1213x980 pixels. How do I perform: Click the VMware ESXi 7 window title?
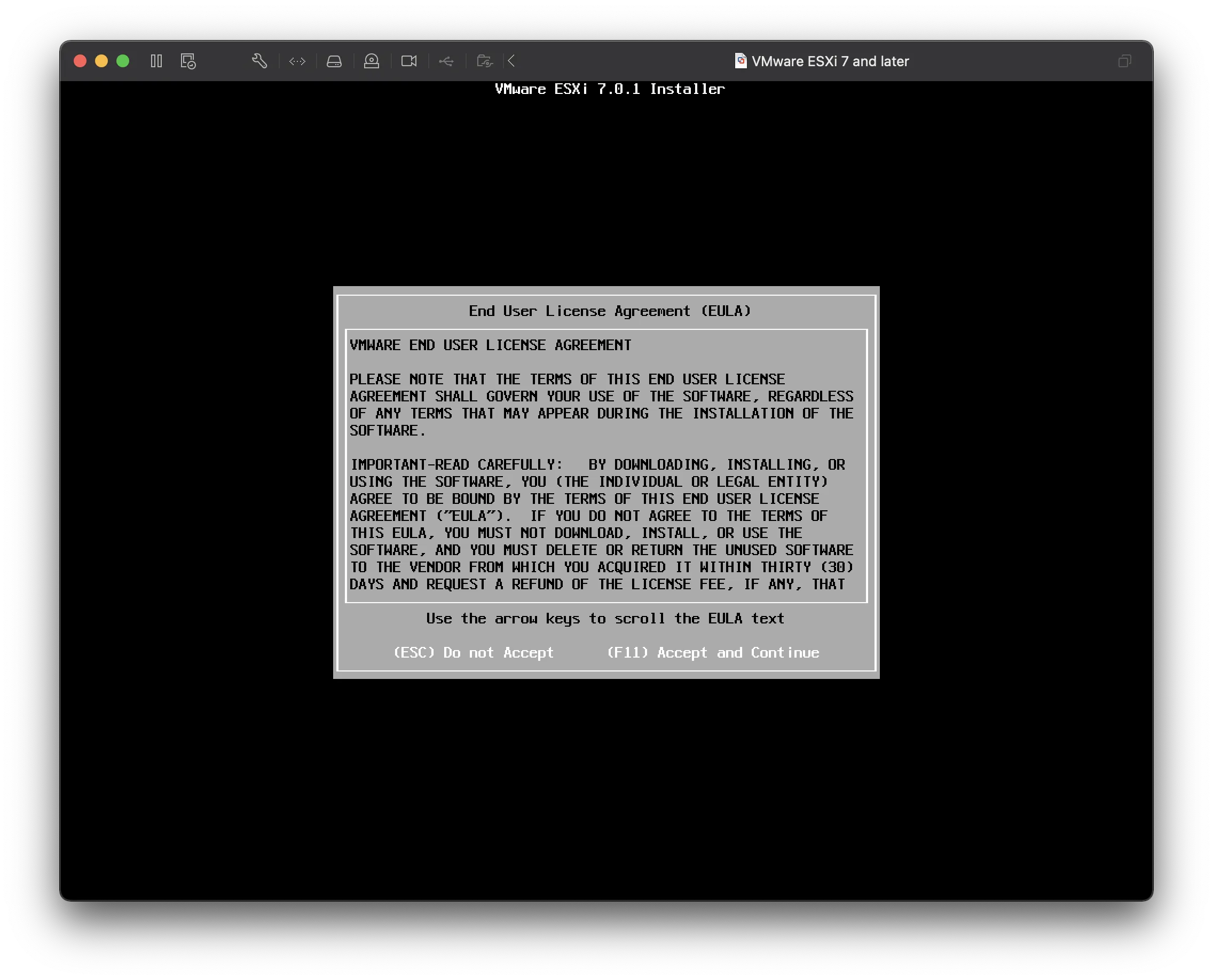830,61
